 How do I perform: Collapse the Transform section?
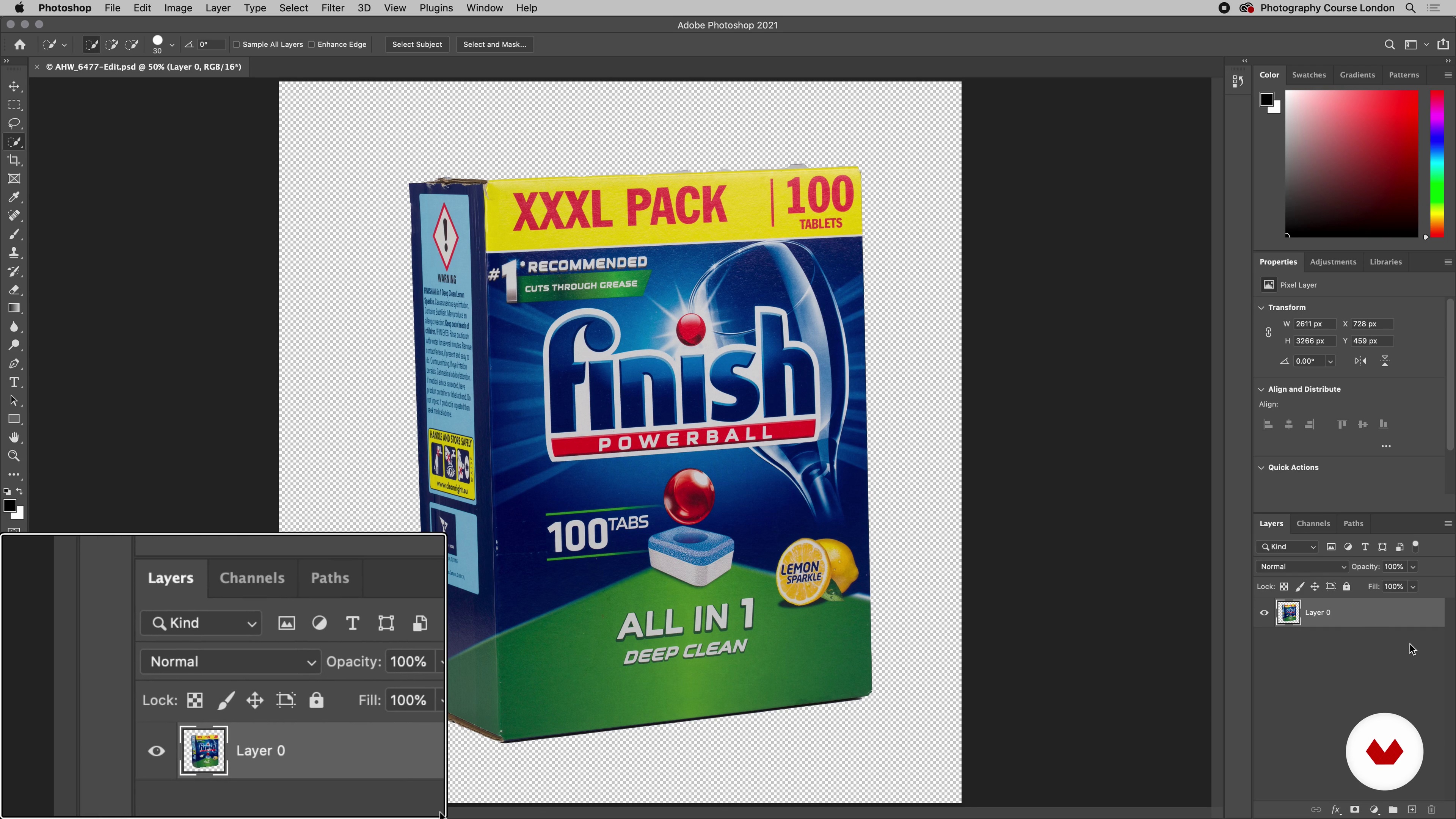click(1261, 308)
